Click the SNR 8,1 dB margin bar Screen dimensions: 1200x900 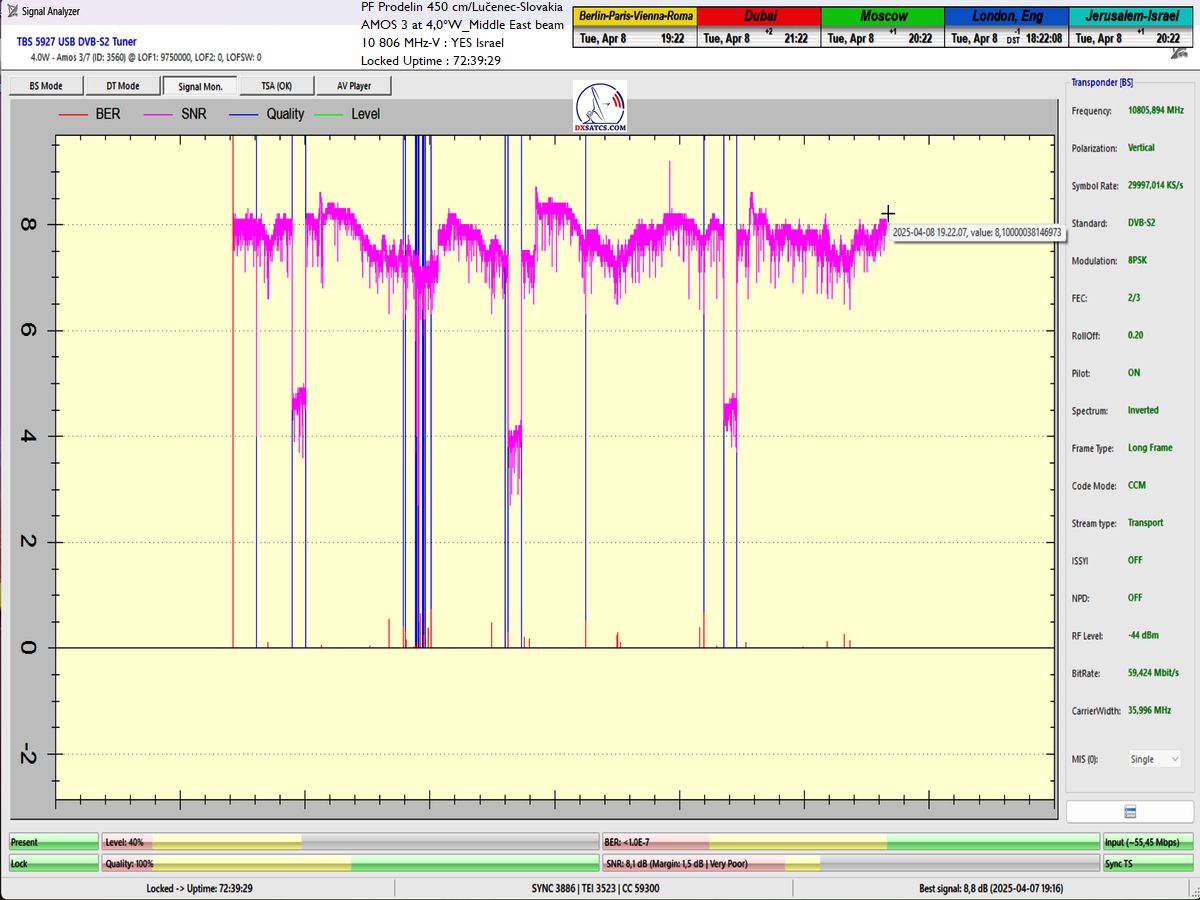click(x=848, y=864)
